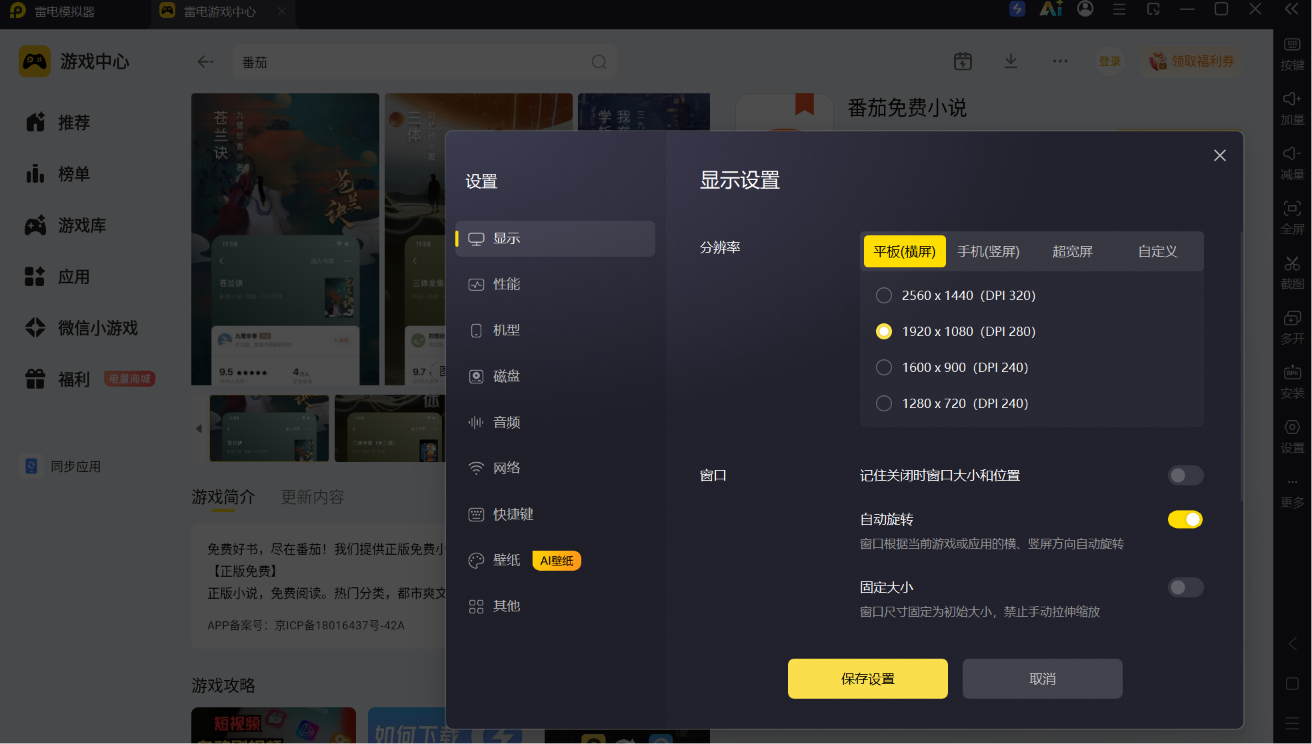Image resolution: width=1312 pixels, height=744 pixels.
Task: Close the 雷电游戏中心 tab
Action: pyautogui.click(x=282, y=12)
